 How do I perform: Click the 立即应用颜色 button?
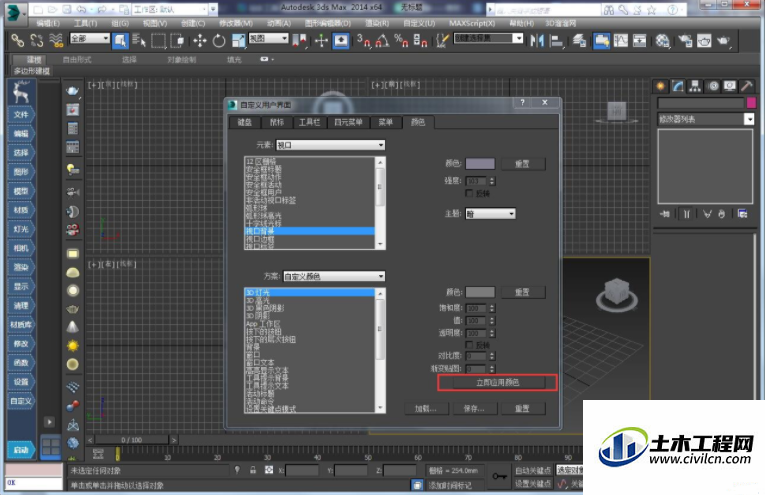[x=497, y=383]
